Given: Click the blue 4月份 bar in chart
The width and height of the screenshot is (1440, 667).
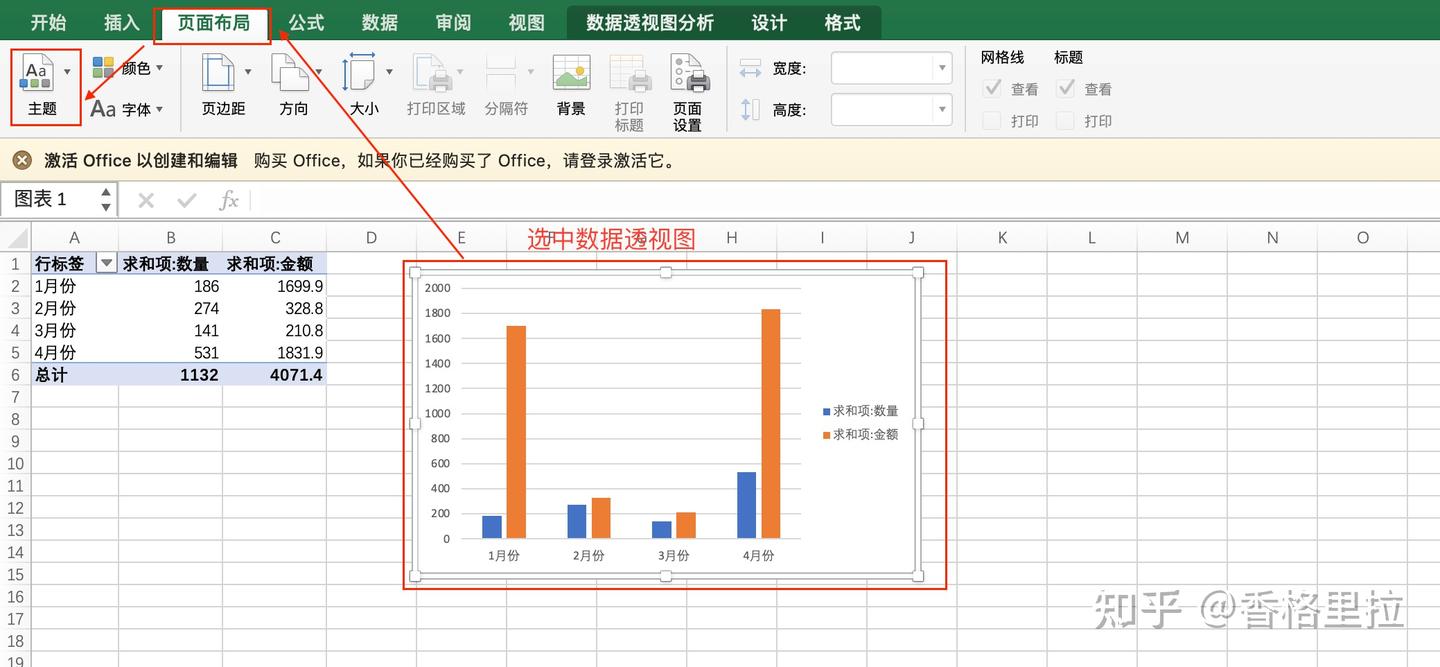Looking at the screenshot, I should [747, 505].
